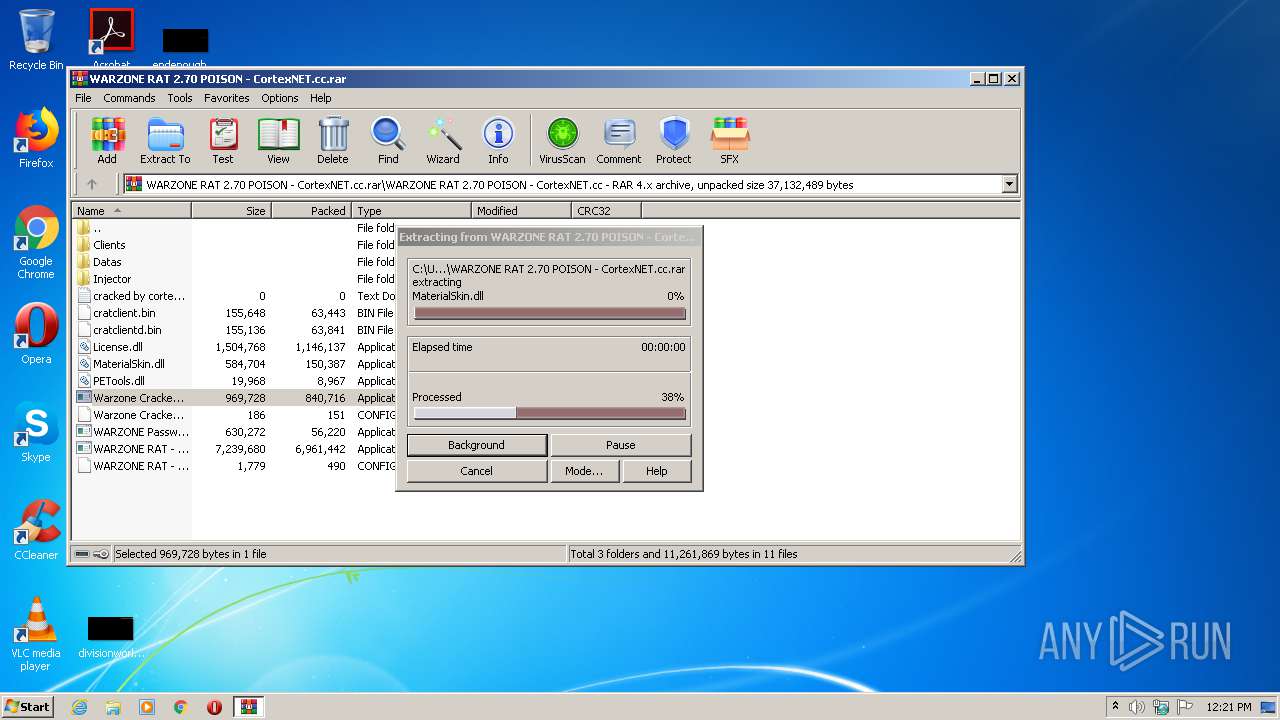Launch Google Chrome from desktop

point(36,243)
